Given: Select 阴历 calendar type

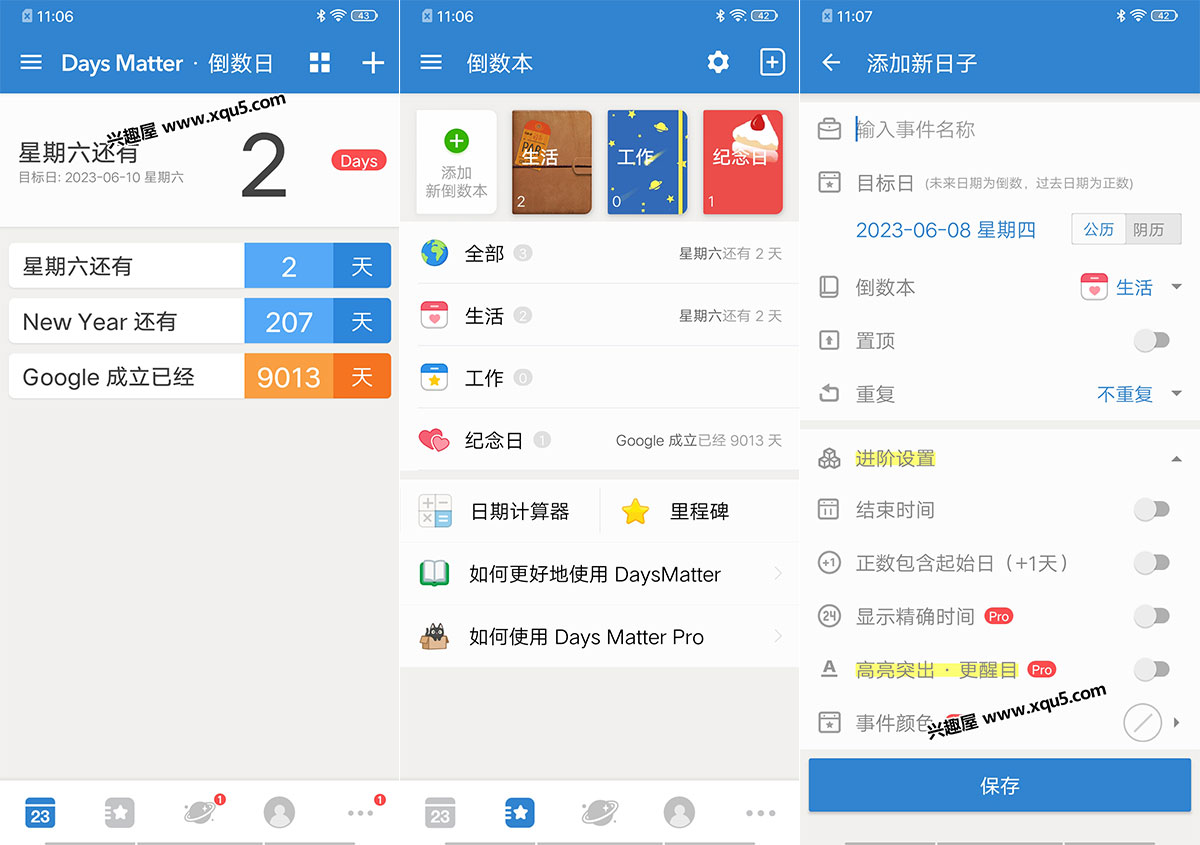Looking at the screenshot, I should pos(1153,229).
